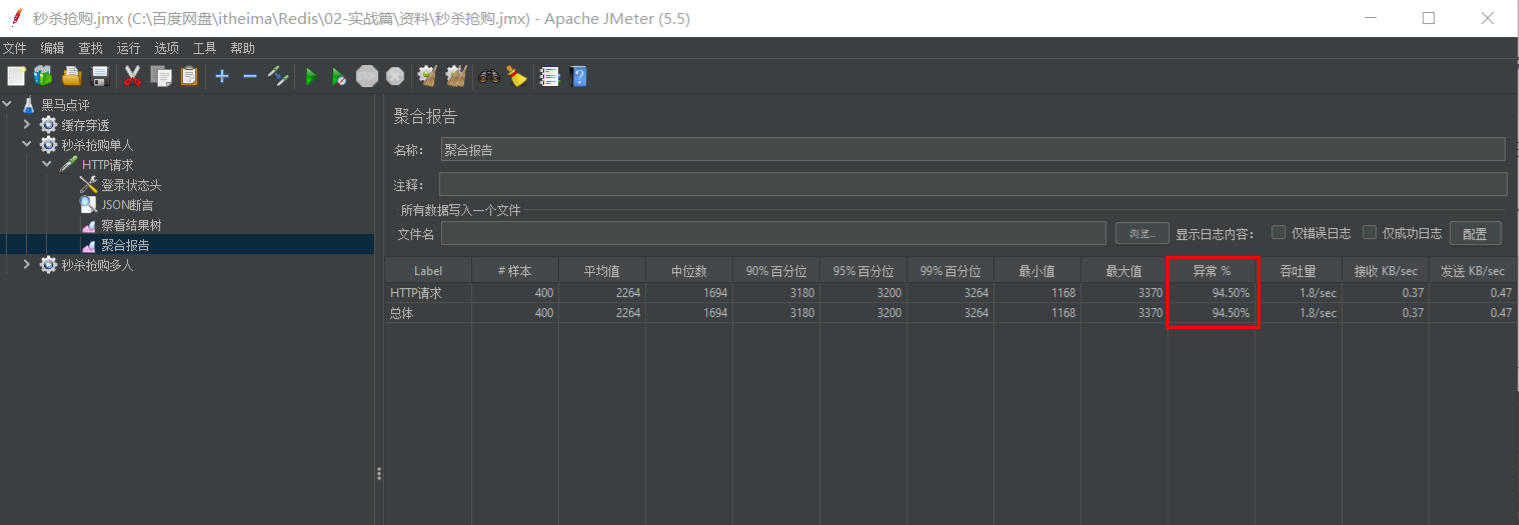Open the Function Helper list icon
Screen dimensions: 1519x525
pyautogui.click(x=549, y=76)
